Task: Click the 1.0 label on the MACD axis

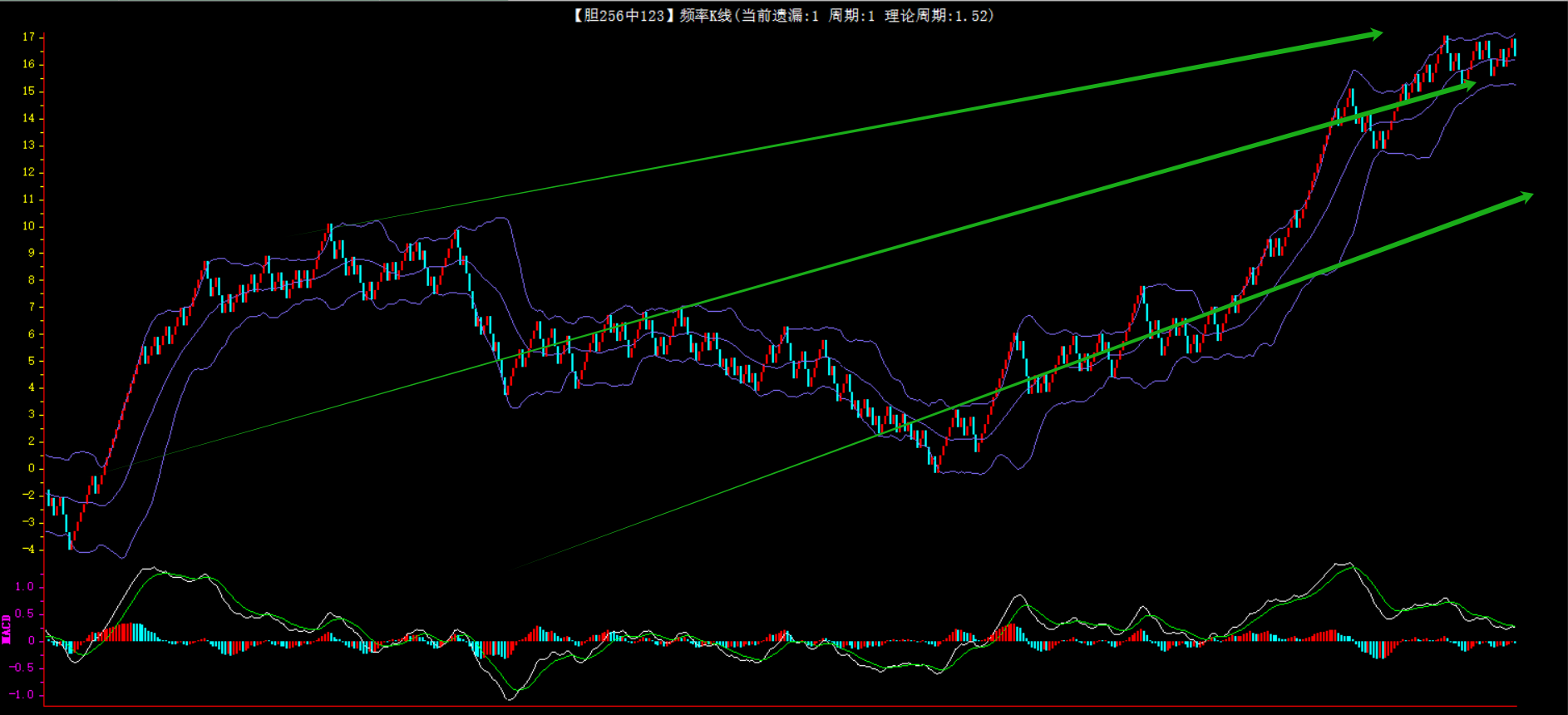Action: point(25,587)
